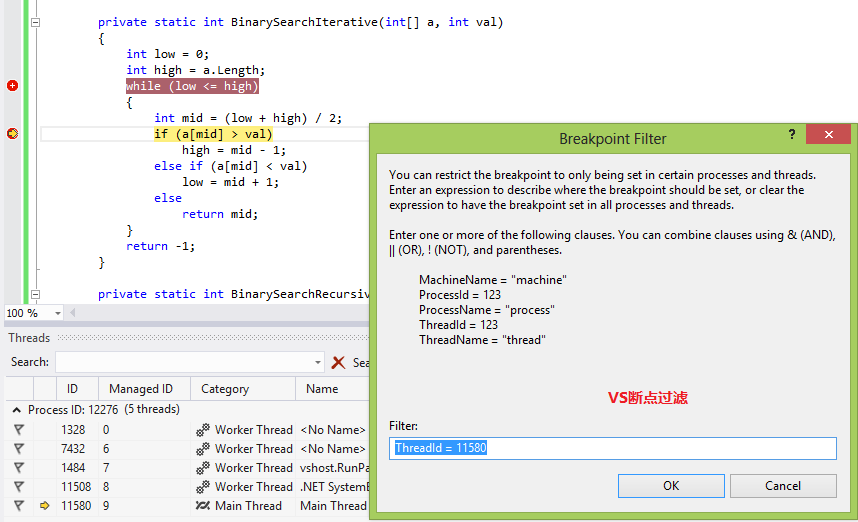Click the Main Thread name cell

333,506
